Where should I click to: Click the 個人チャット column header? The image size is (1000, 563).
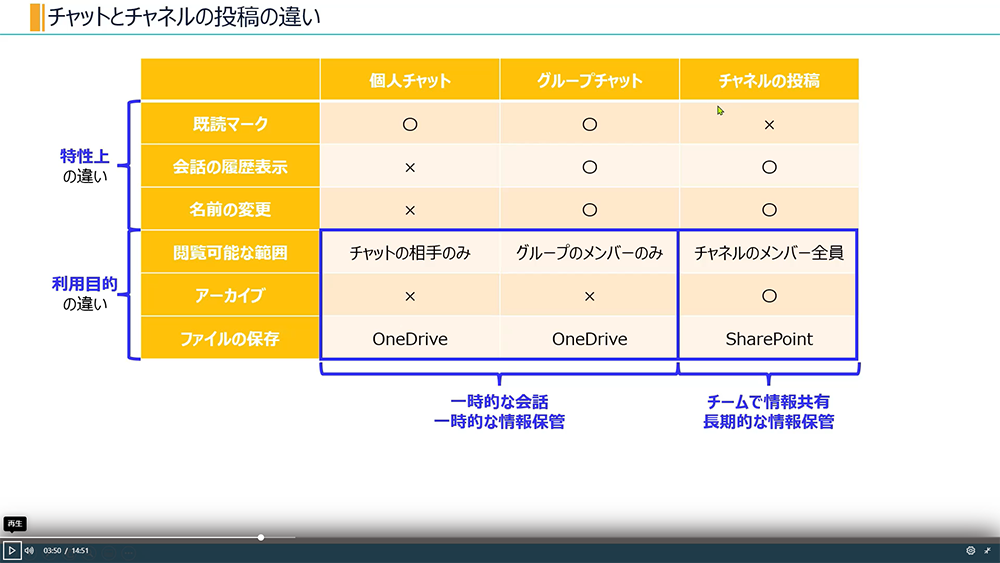click(x=409, y=80)
